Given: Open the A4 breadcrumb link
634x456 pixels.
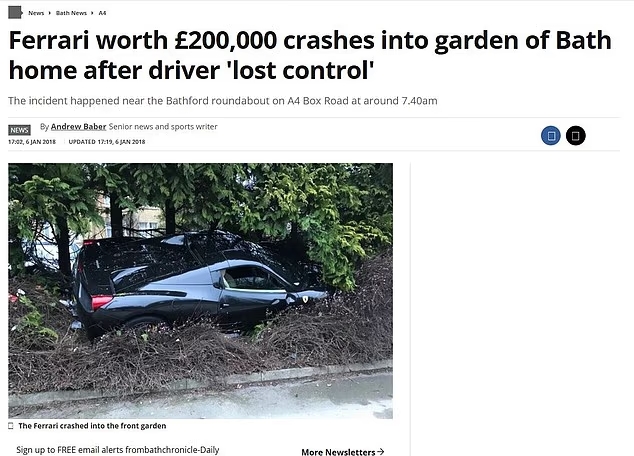Looking at the screenshot, I should [x=102, y=13].
